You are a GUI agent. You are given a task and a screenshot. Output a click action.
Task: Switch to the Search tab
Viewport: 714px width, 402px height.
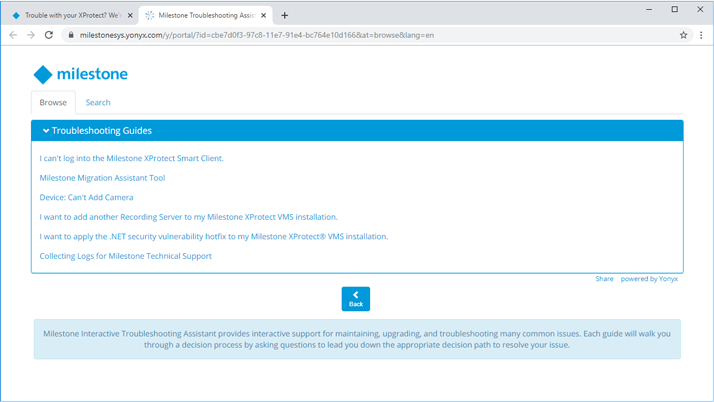pos(98,102)
